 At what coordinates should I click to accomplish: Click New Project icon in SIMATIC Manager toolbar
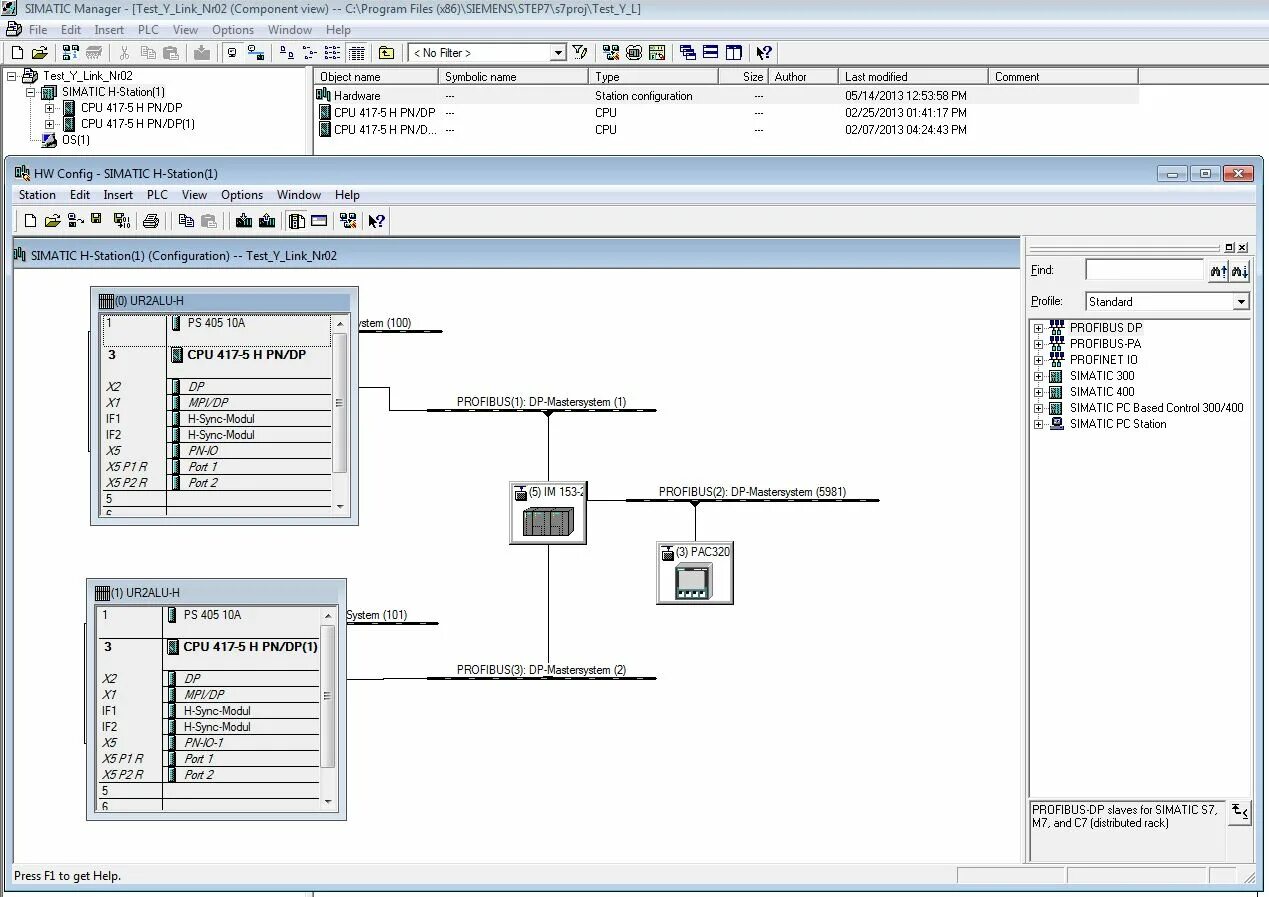point(17,52)
